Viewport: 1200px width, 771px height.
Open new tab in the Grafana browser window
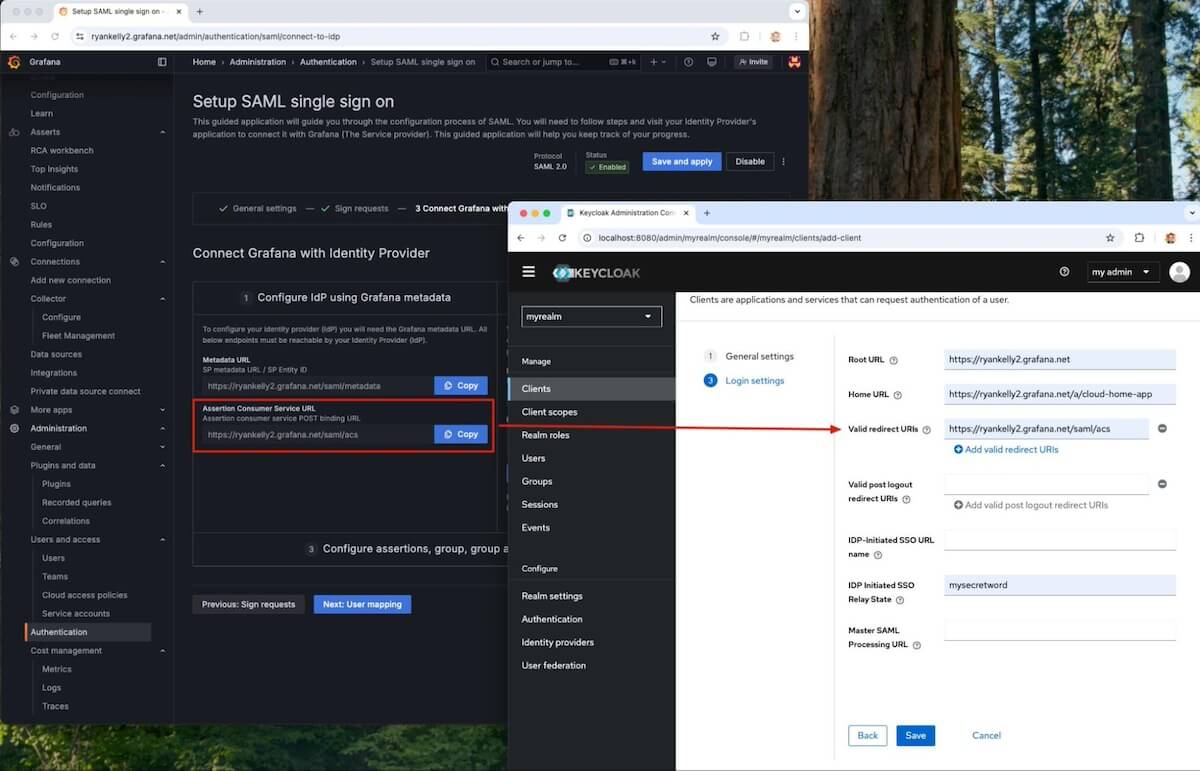(200, 11)
